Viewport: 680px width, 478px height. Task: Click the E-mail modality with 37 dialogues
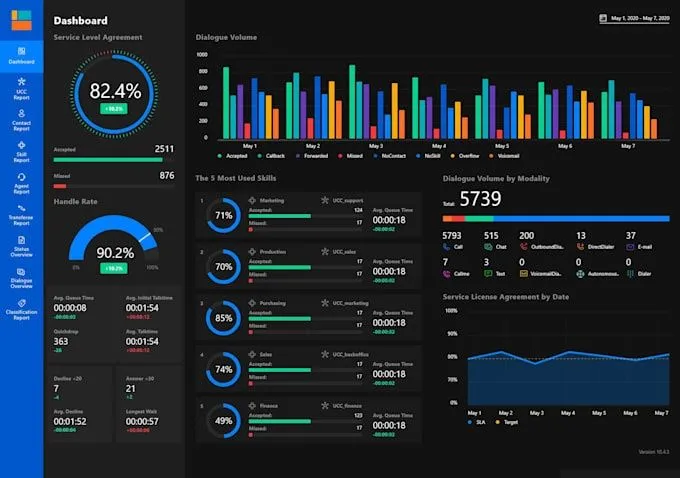pyautogui.click(x=639, y=241)
